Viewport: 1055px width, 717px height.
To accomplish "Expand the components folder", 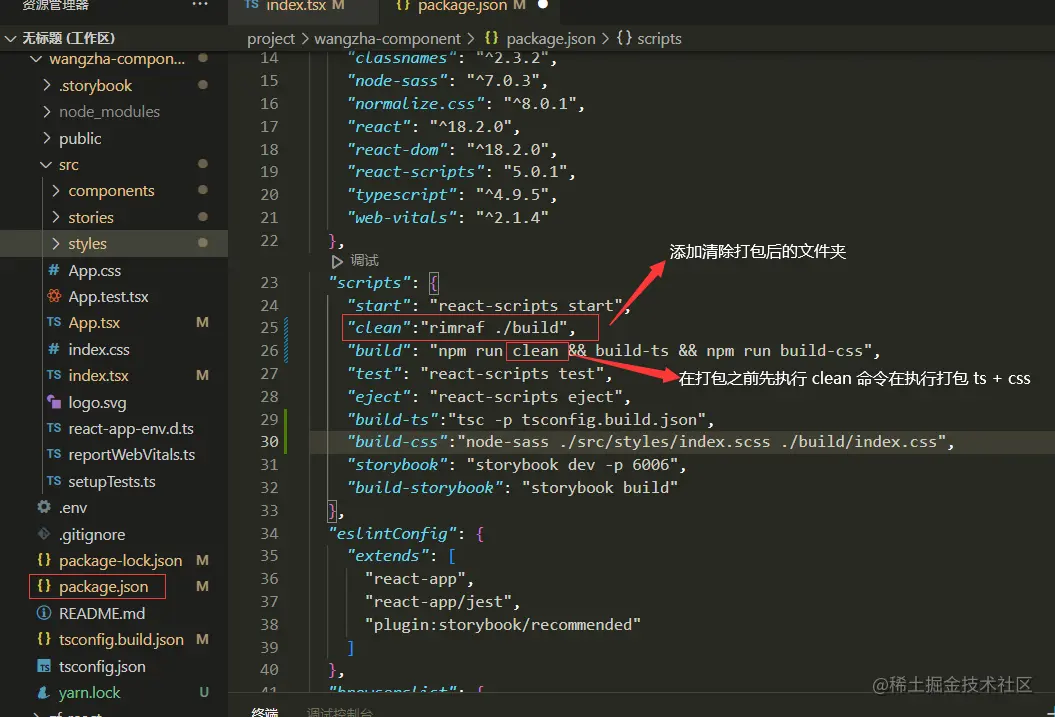I will tap(56, 191).
